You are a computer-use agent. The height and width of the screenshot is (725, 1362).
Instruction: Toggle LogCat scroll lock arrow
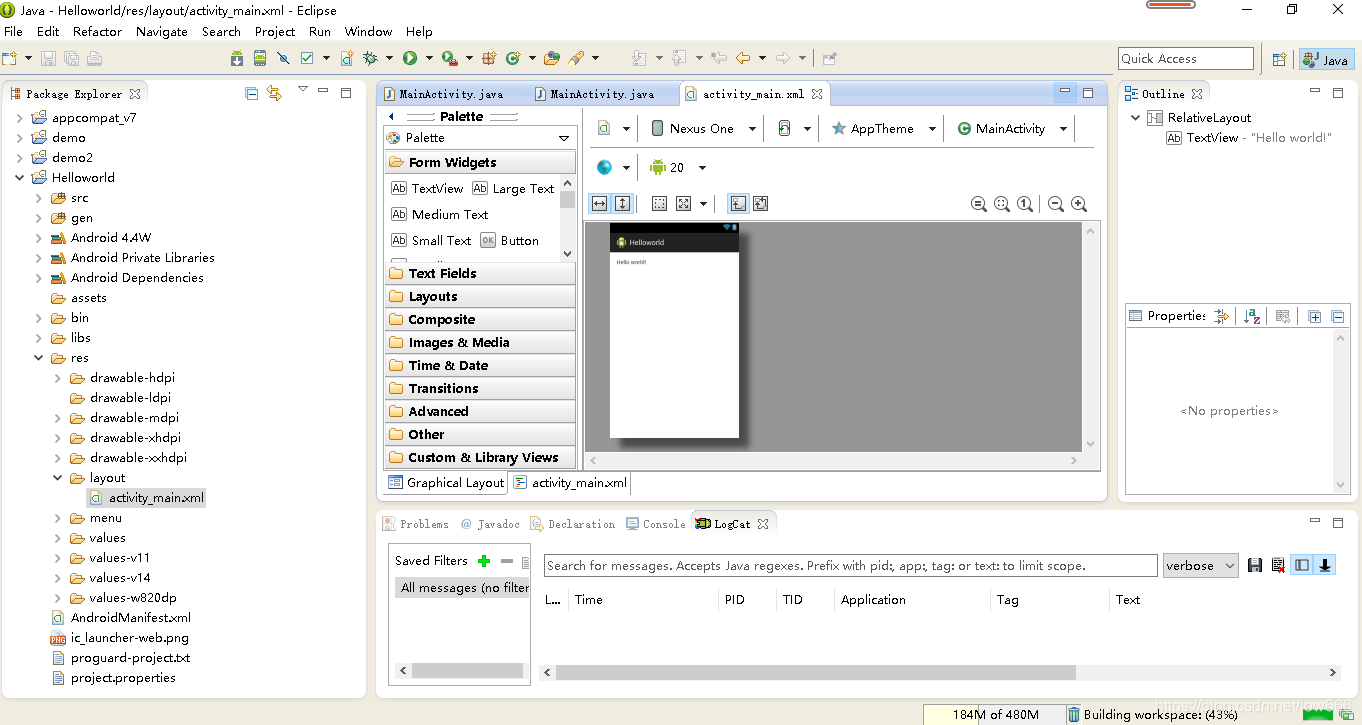coord(1325,565)
